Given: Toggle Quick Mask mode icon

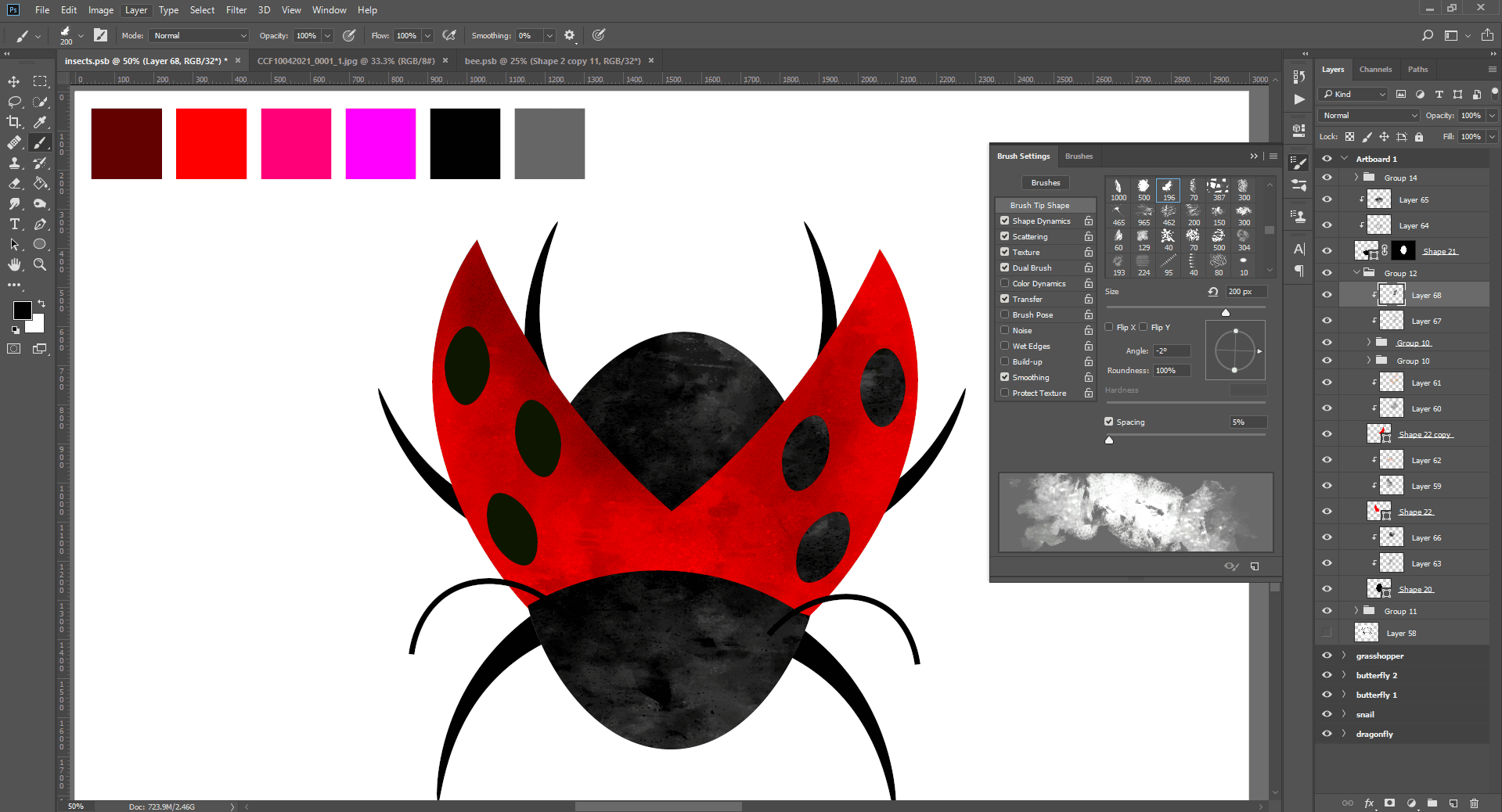Looking at the screenshot, I should tap(14, 349).
